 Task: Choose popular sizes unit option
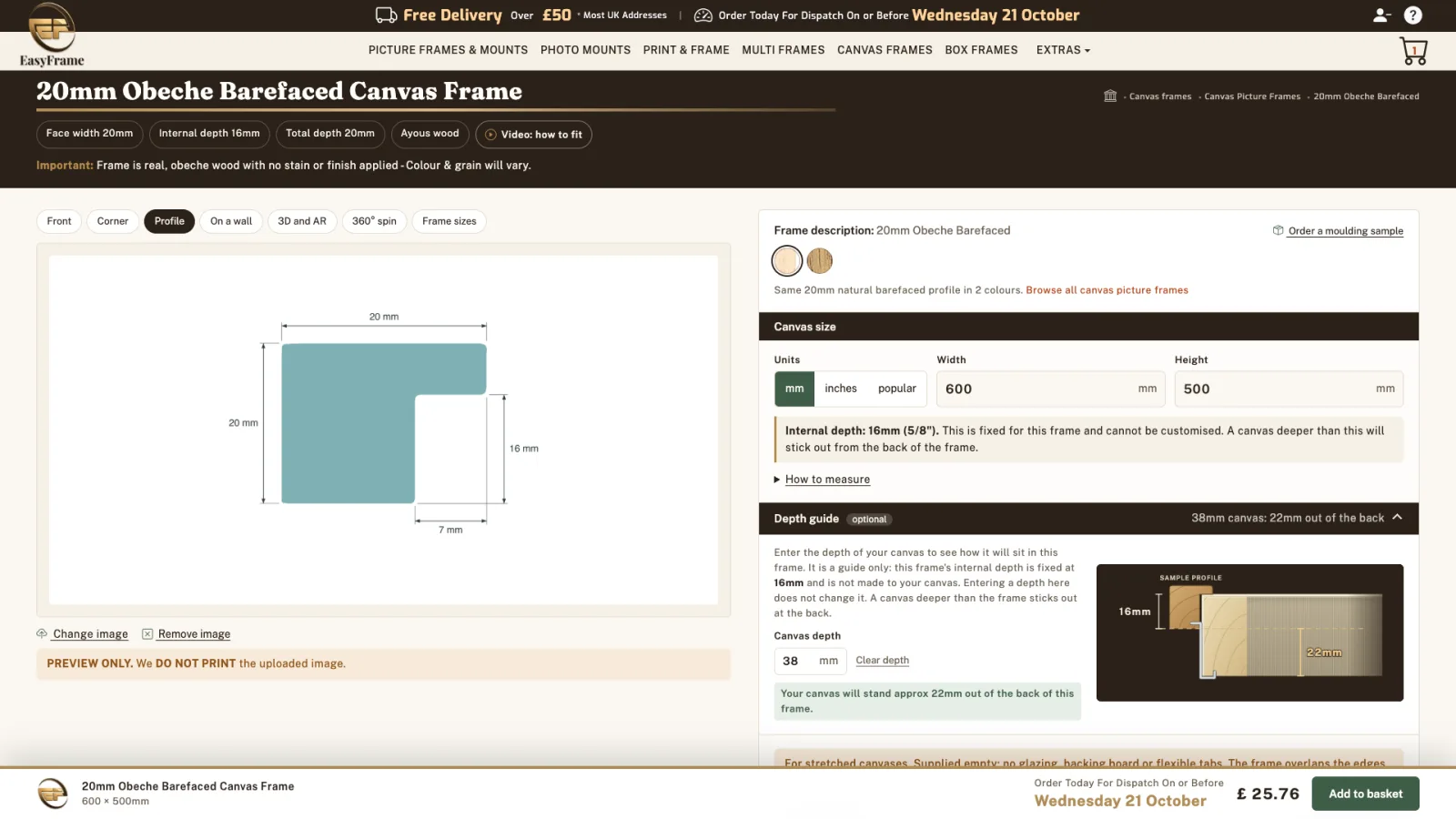(897, 389)
